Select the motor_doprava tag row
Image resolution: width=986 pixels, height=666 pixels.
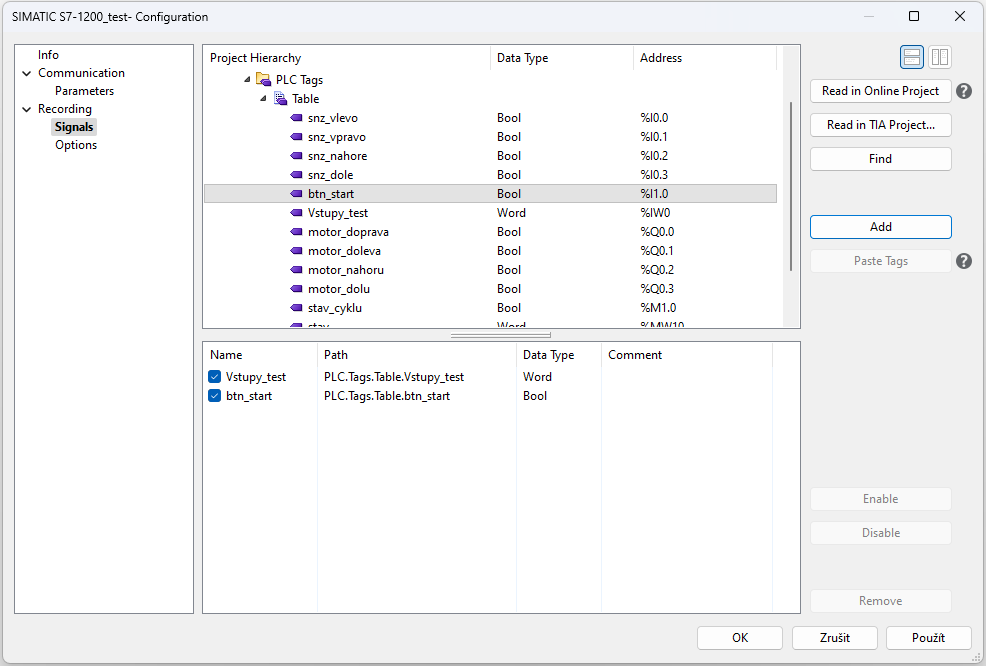point(490,231)
